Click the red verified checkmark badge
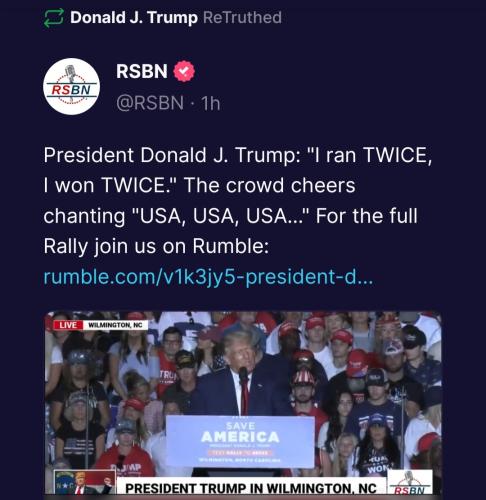This screenshot has height=500, width=486. coord(184,71)
